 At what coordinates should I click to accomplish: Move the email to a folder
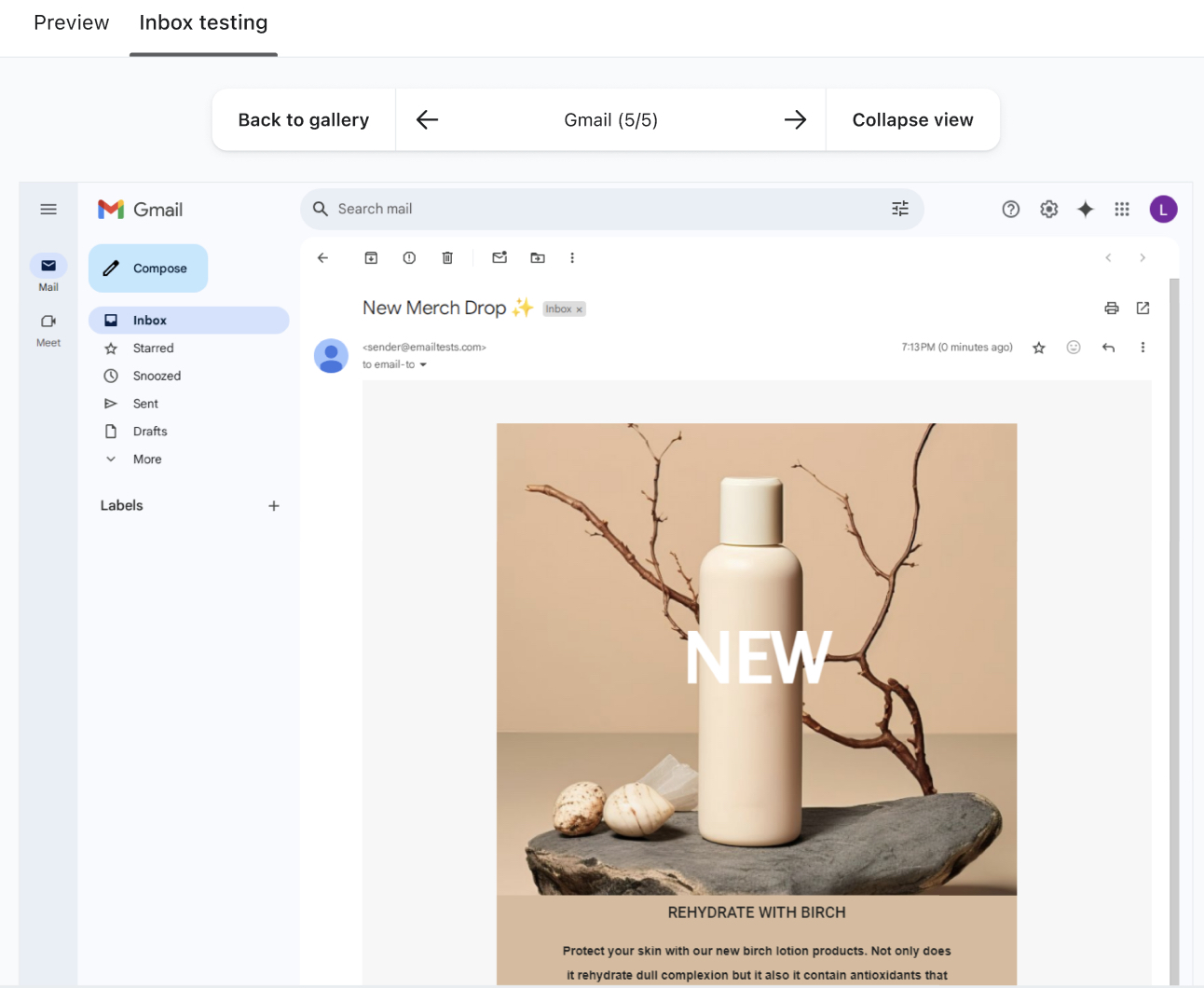click(538, 257)
